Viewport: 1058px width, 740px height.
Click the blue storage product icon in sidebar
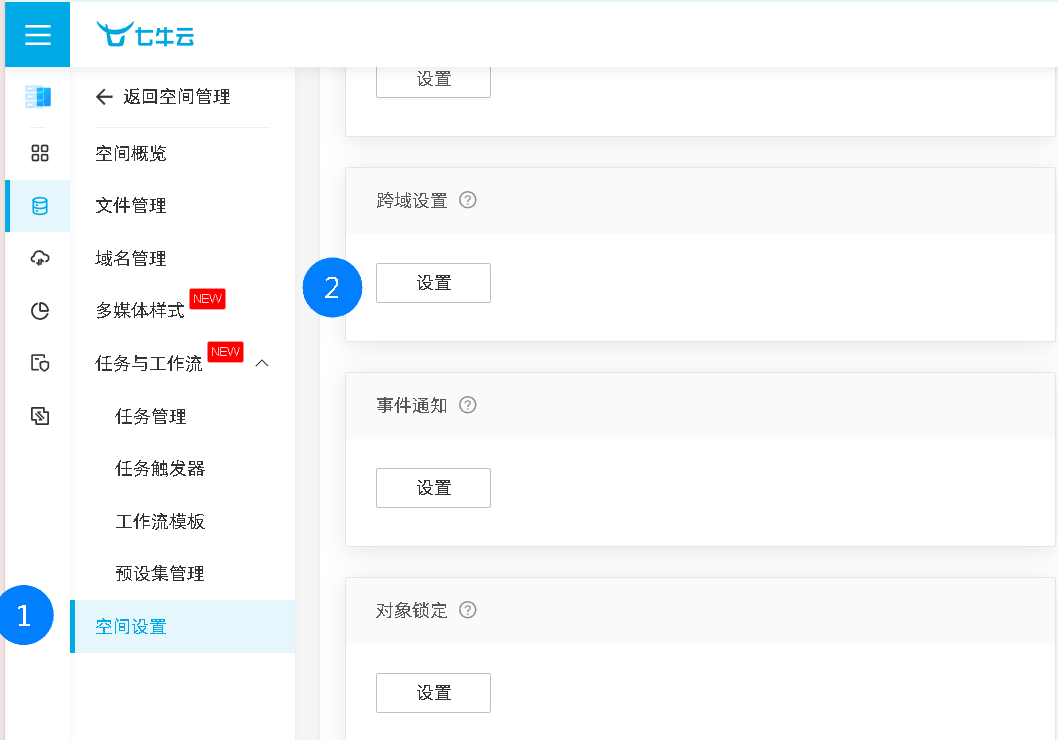pyautogui.click(x=38, y=97)
